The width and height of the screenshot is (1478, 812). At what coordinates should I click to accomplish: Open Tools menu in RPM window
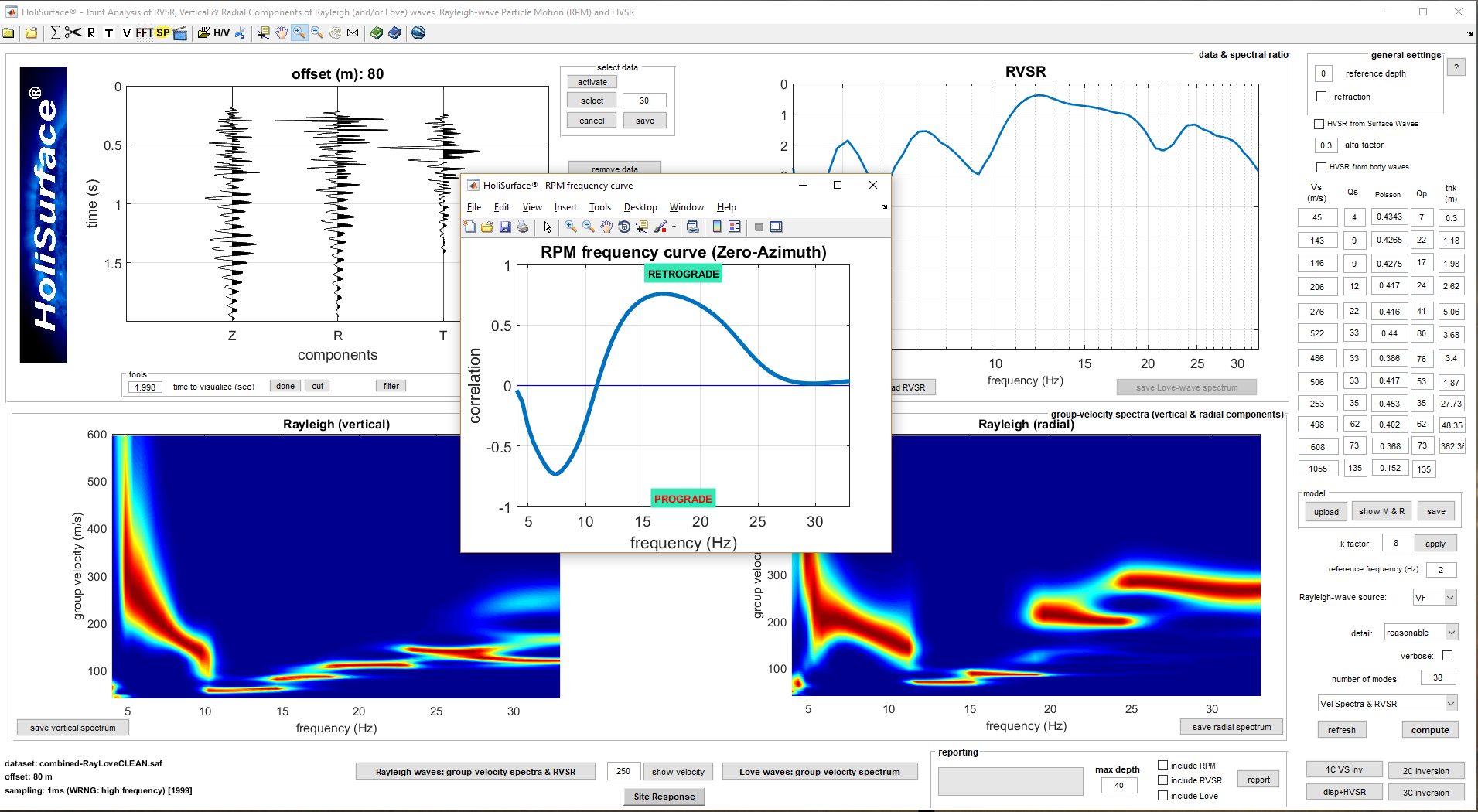tap(600, 207)
